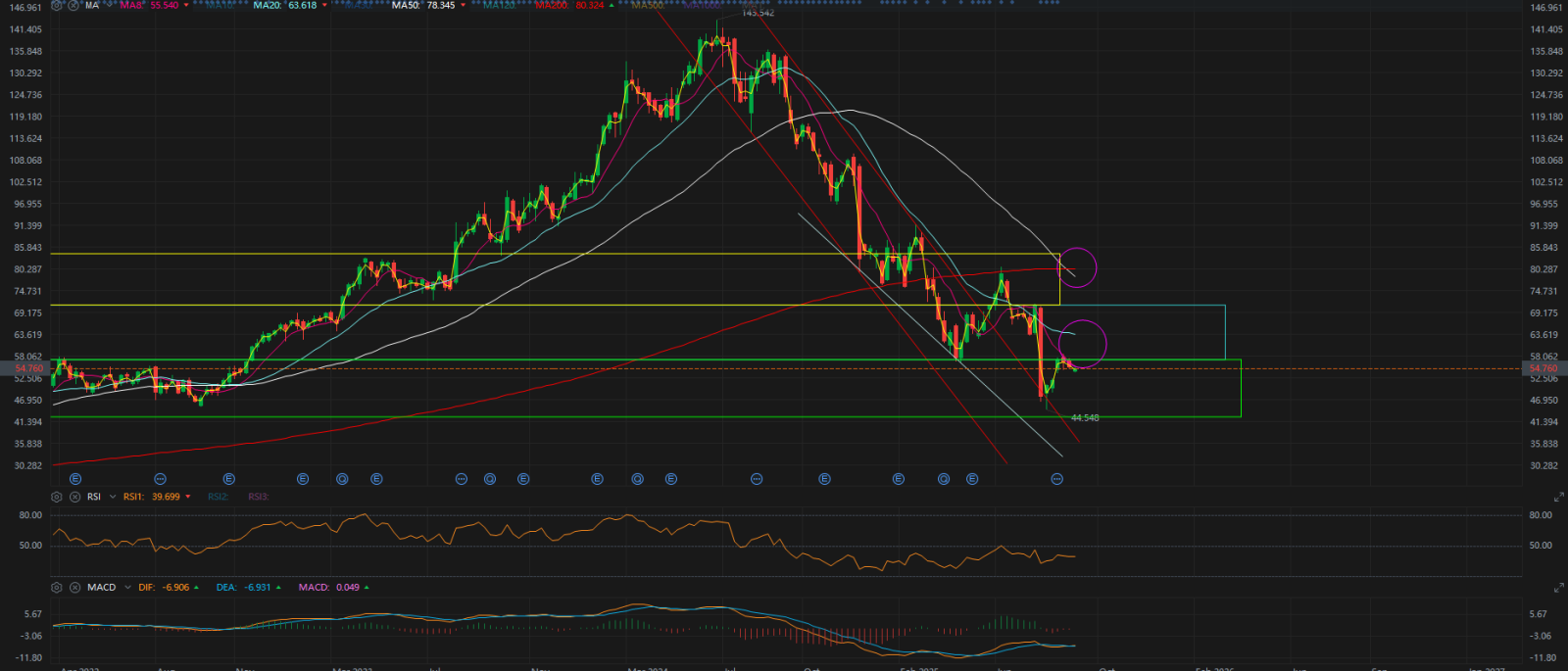Toggle the RSI2 line visibility

(x=218, y=497)
